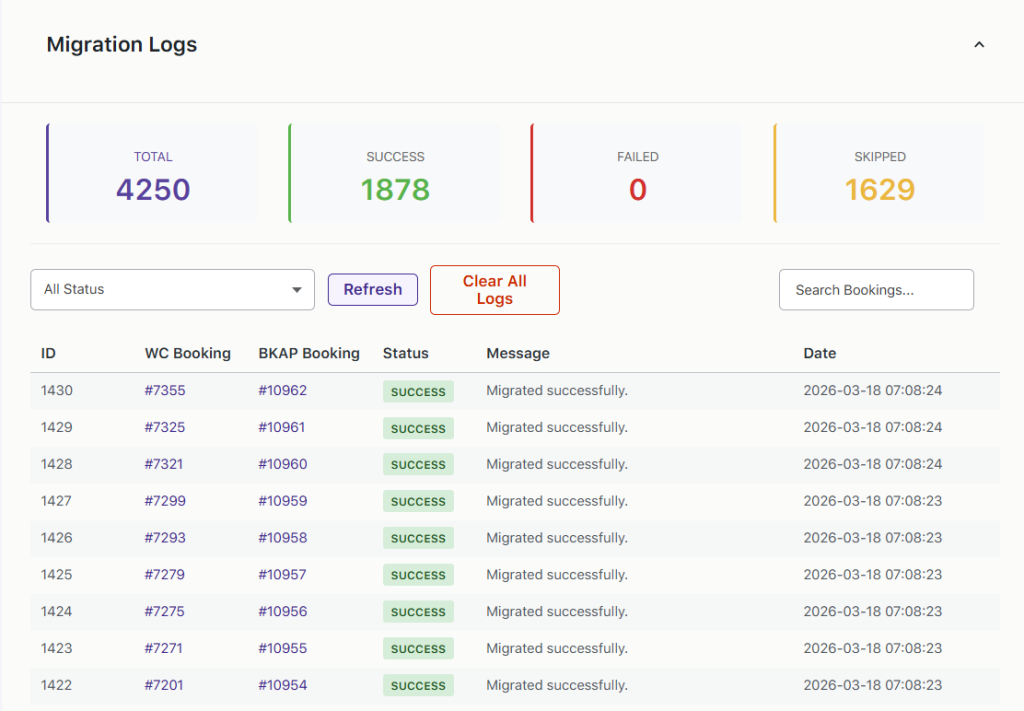
Task: Click the Total 4250 stat card
Action: coord(152,174)
